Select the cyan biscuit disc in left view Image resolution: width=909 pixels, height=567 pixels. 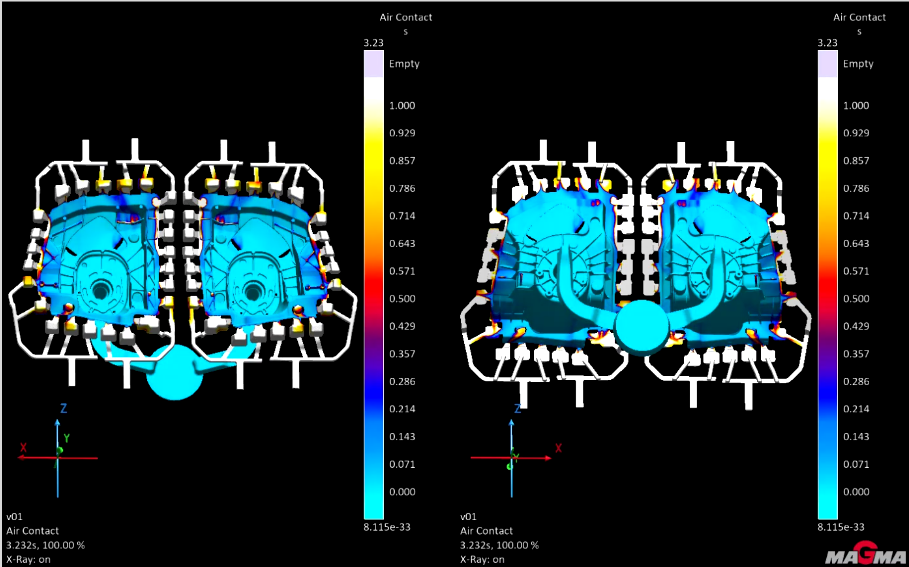click(x=175, y=378)
